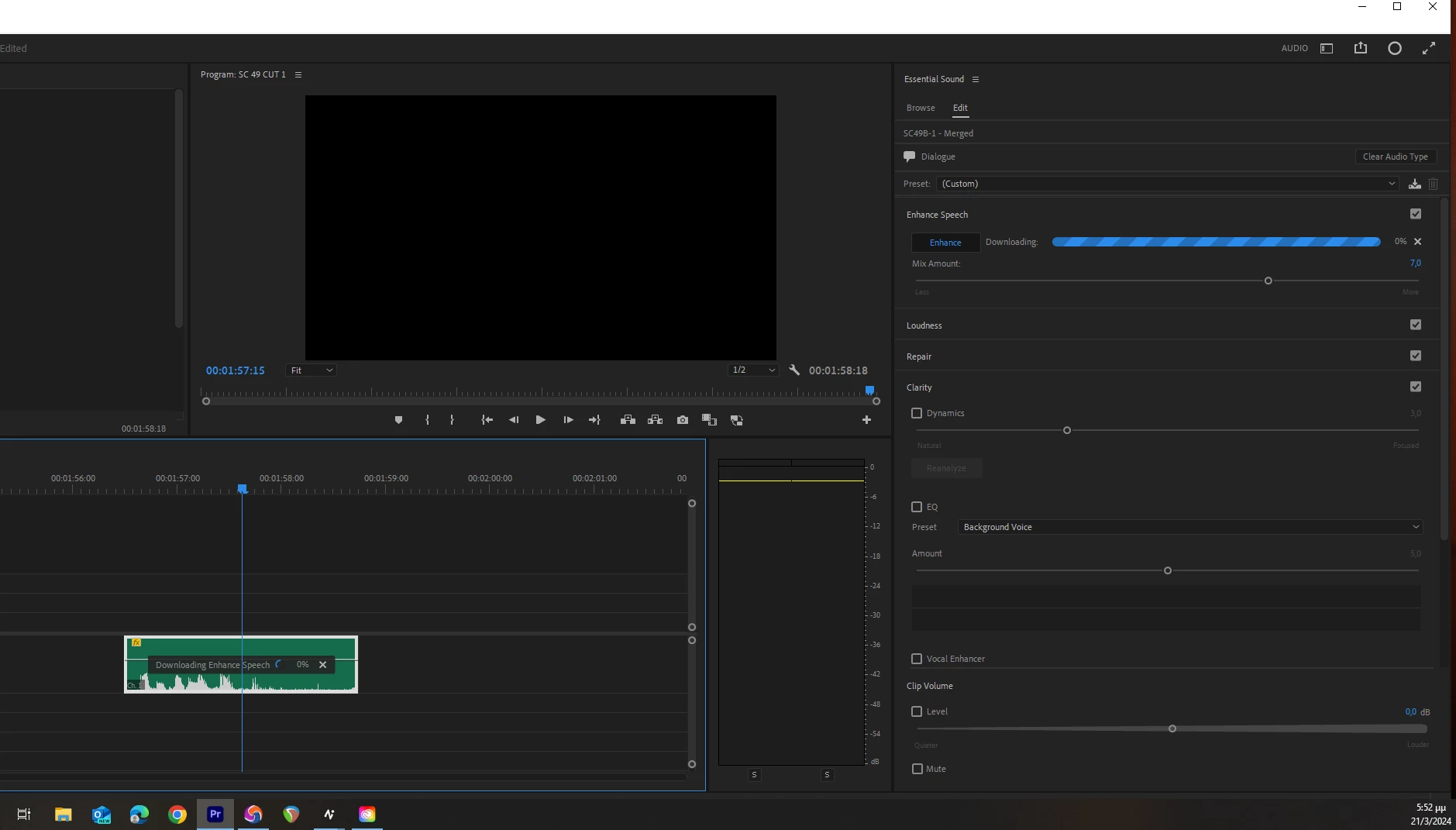Expand the Background Voice EQ preset dropdown
This screenshot has width=1456, height=830.
[1190, 527]
